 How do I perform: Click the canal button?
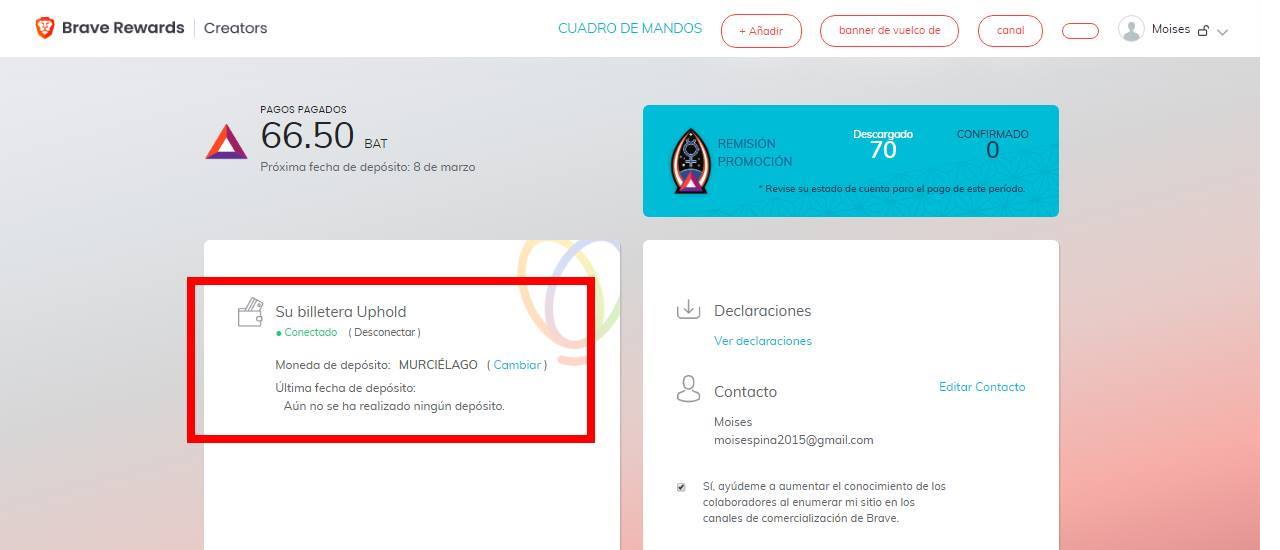click(x=1010, y=30)
